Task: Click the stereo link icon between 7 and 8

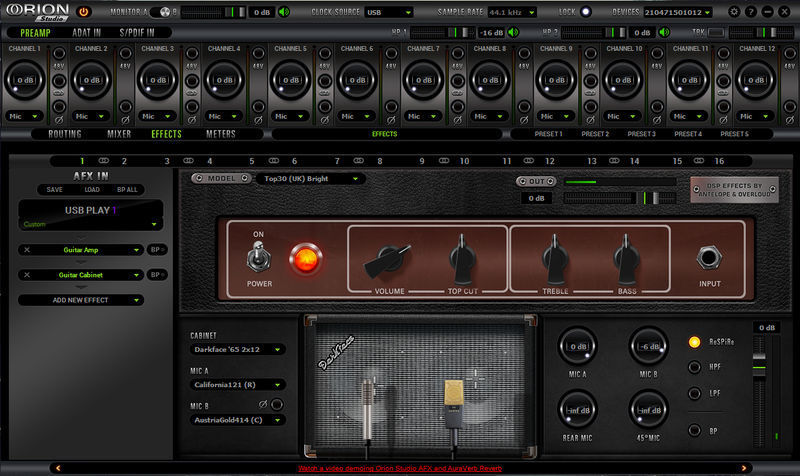Action: point(359,160)
